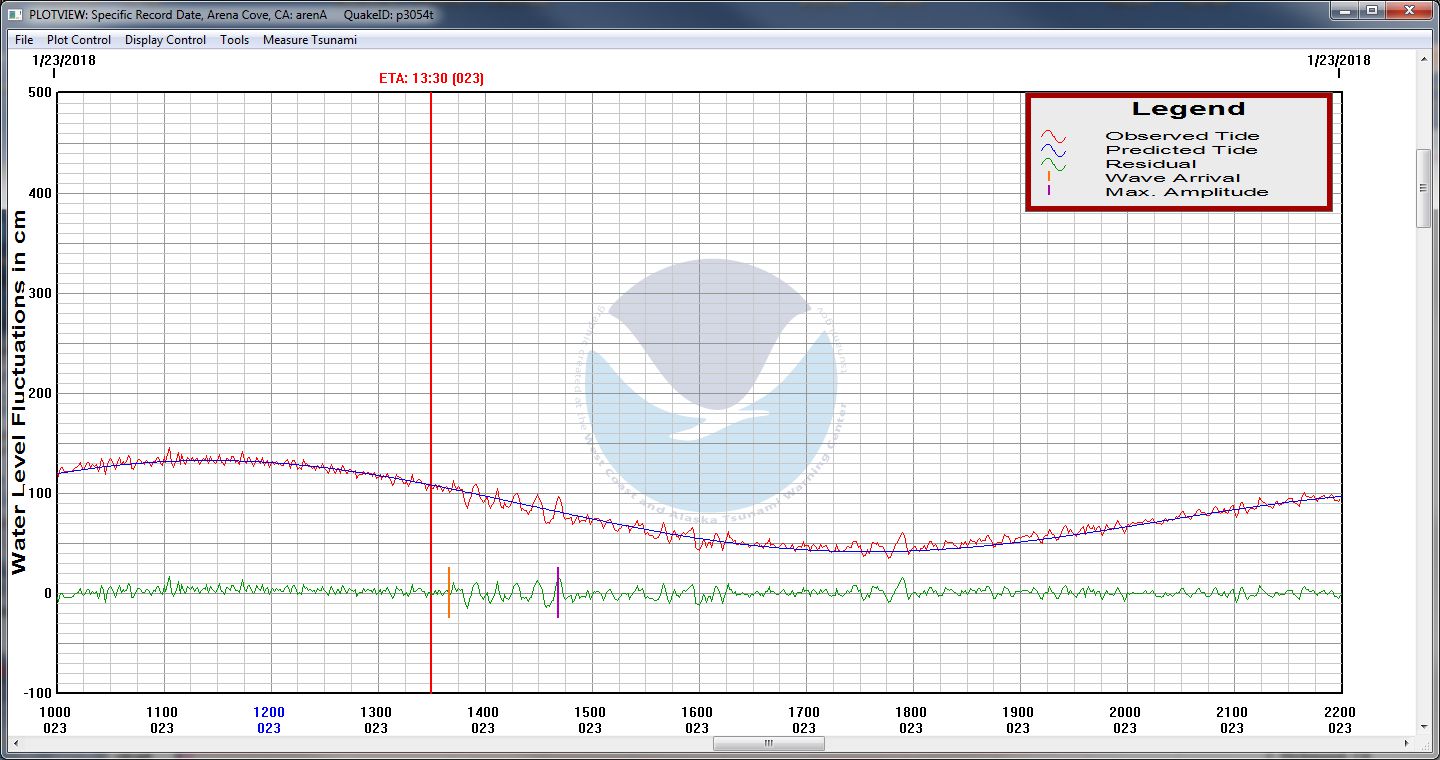Click the left 1/23/2018 date label
The image size is (1440, 760).
coord(64,60)
